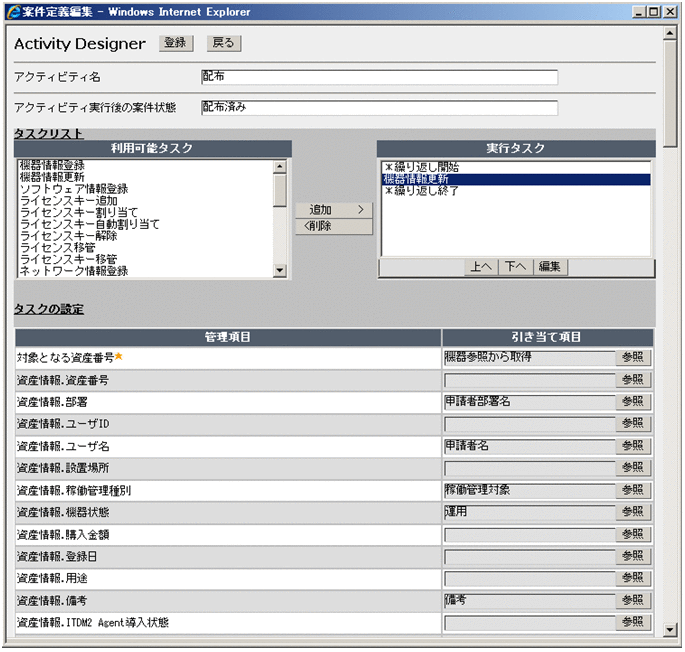Select ライセンス移管 task
This screenshot has height=652, width=685.
coord(58,248)
